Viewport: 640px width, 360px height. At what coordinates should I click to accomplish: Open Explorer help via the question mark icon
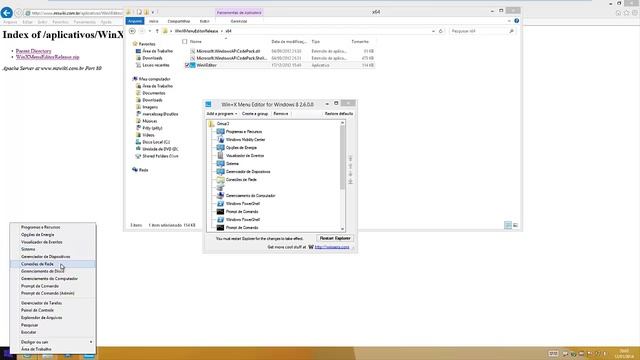coord(517,21)
